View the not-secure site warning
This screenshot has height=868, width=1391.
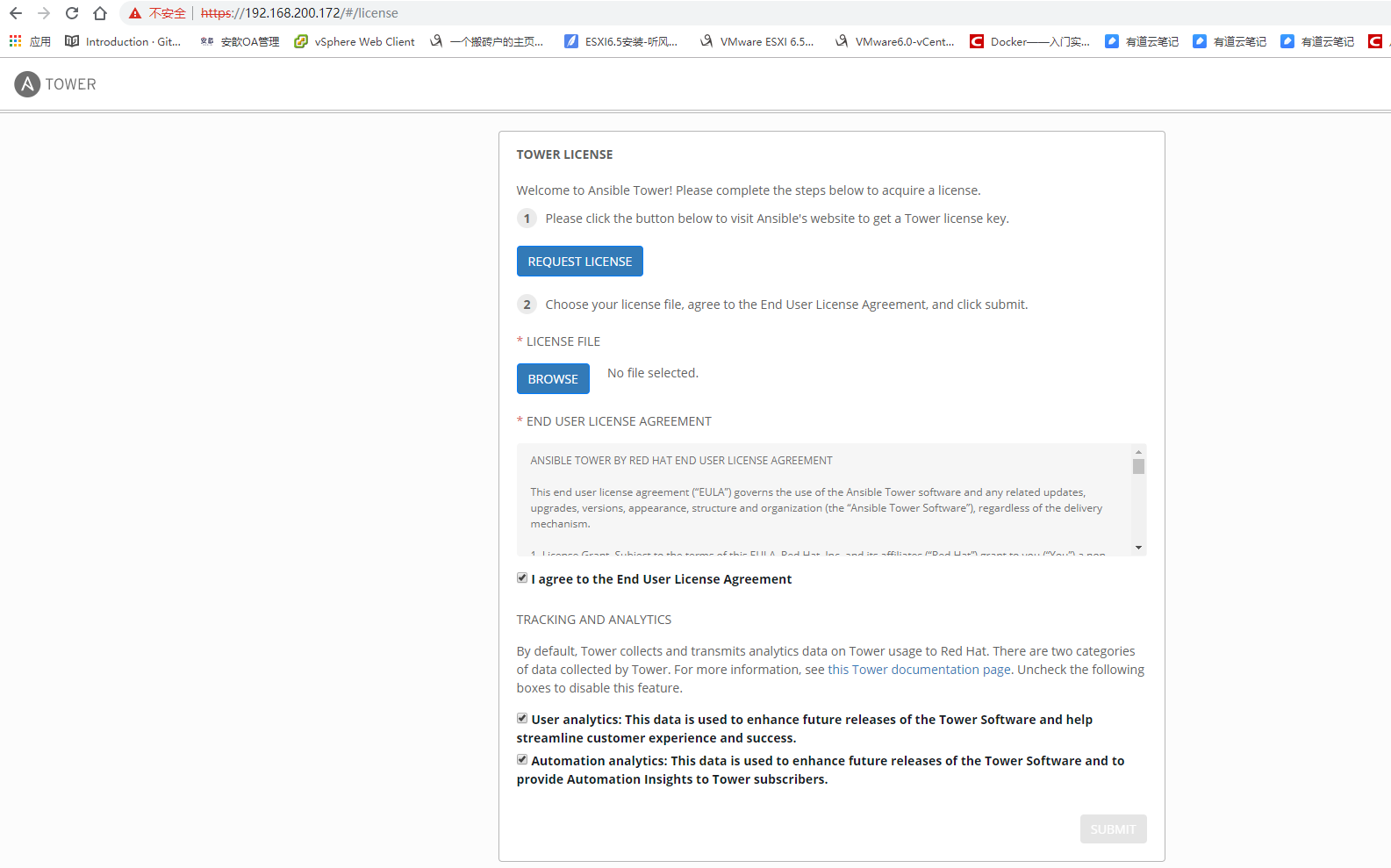[157, 13]
